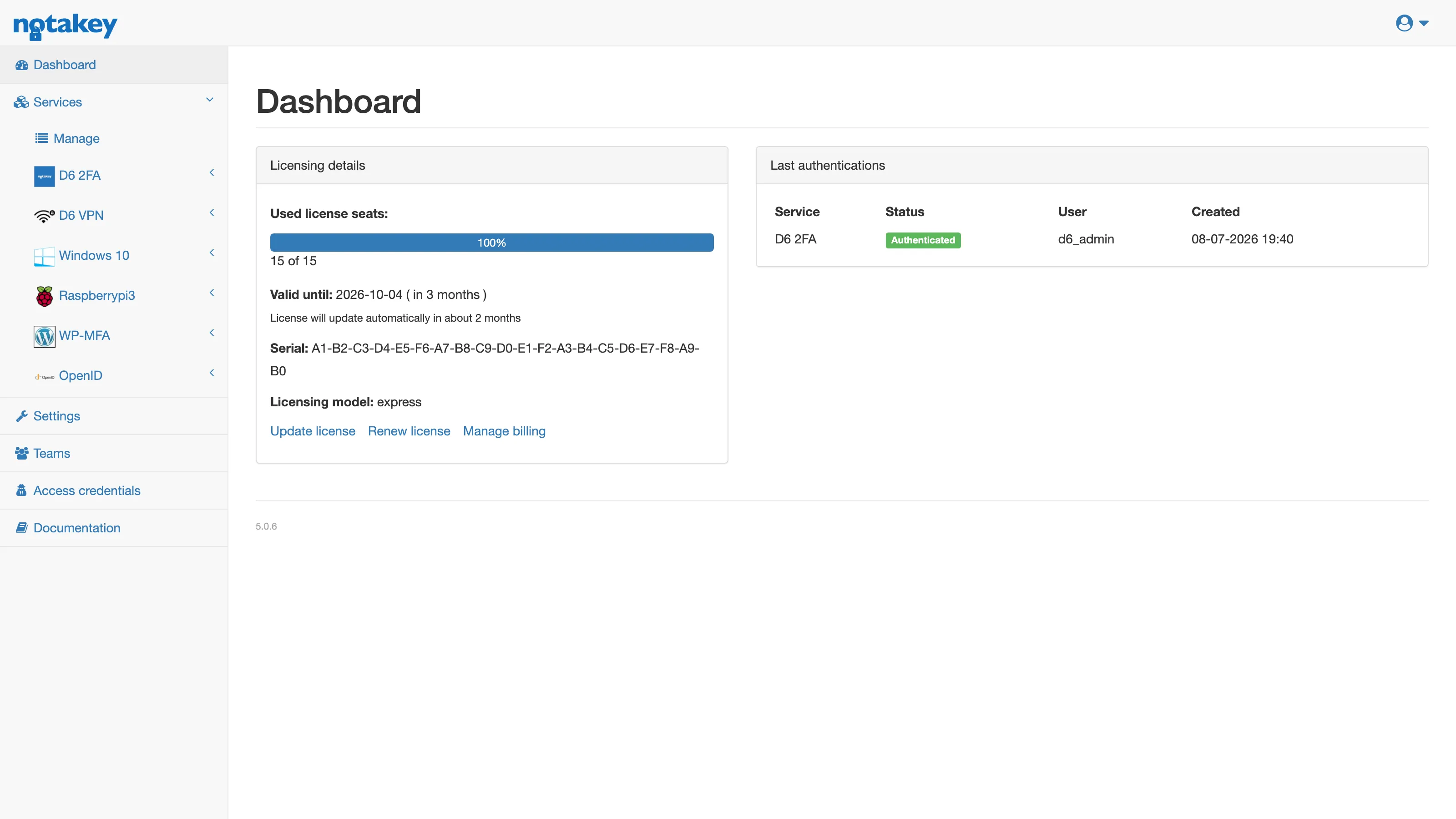Click the Documentation book icon

(x=21, y=528)
